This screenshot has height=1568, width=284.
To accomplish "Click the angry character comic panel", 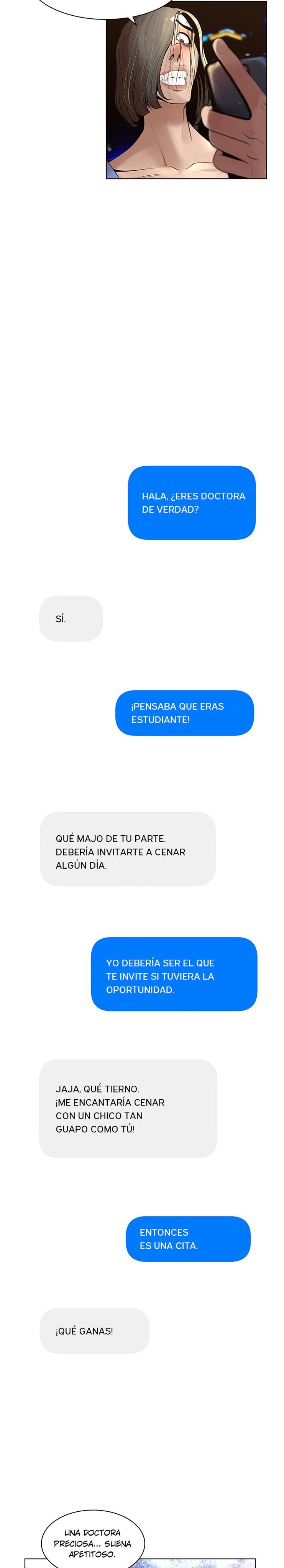I will pos(187,90).
